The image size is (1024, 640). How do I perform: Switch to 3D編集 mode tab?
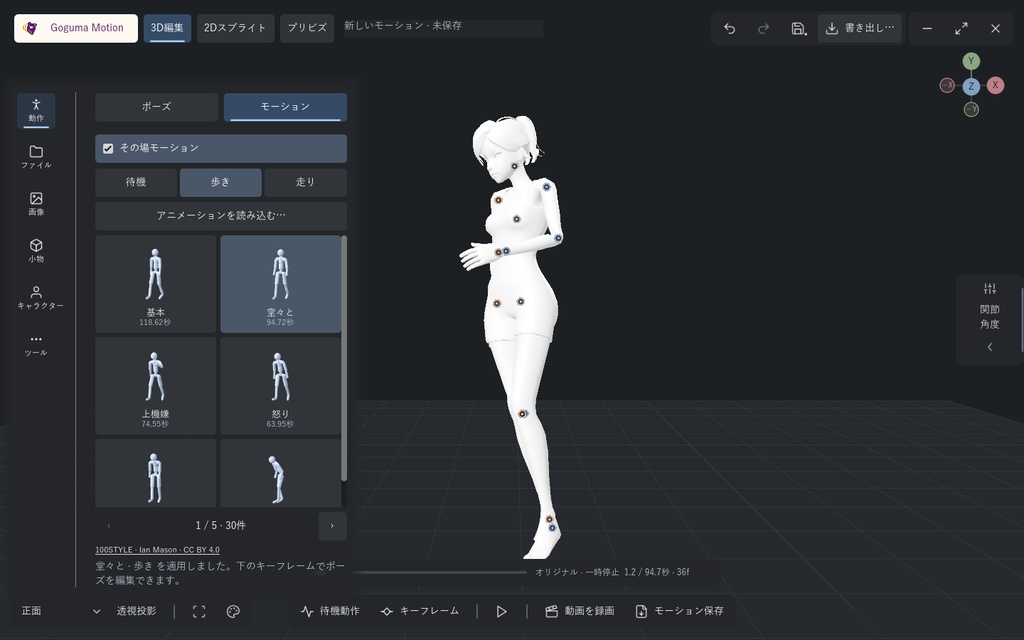coord(167,28)
